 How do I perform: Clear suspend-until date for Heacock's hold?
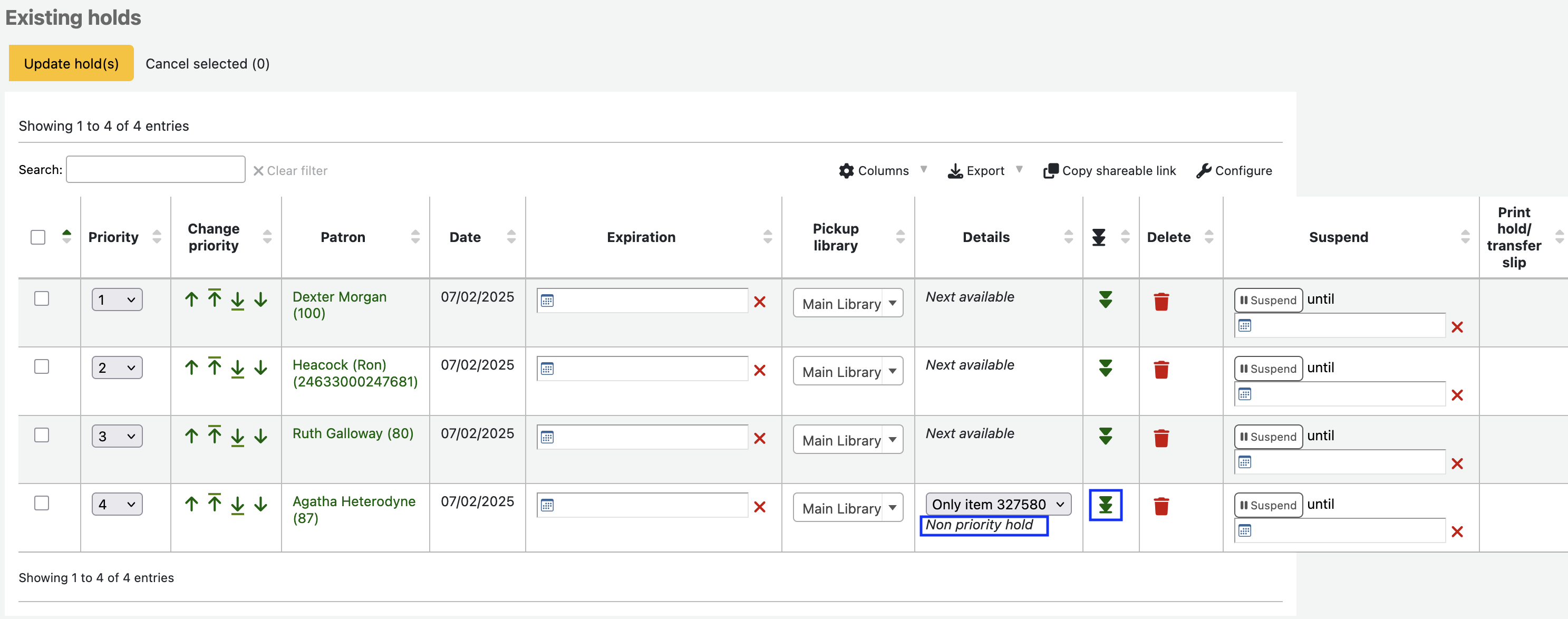[1457, 395]
